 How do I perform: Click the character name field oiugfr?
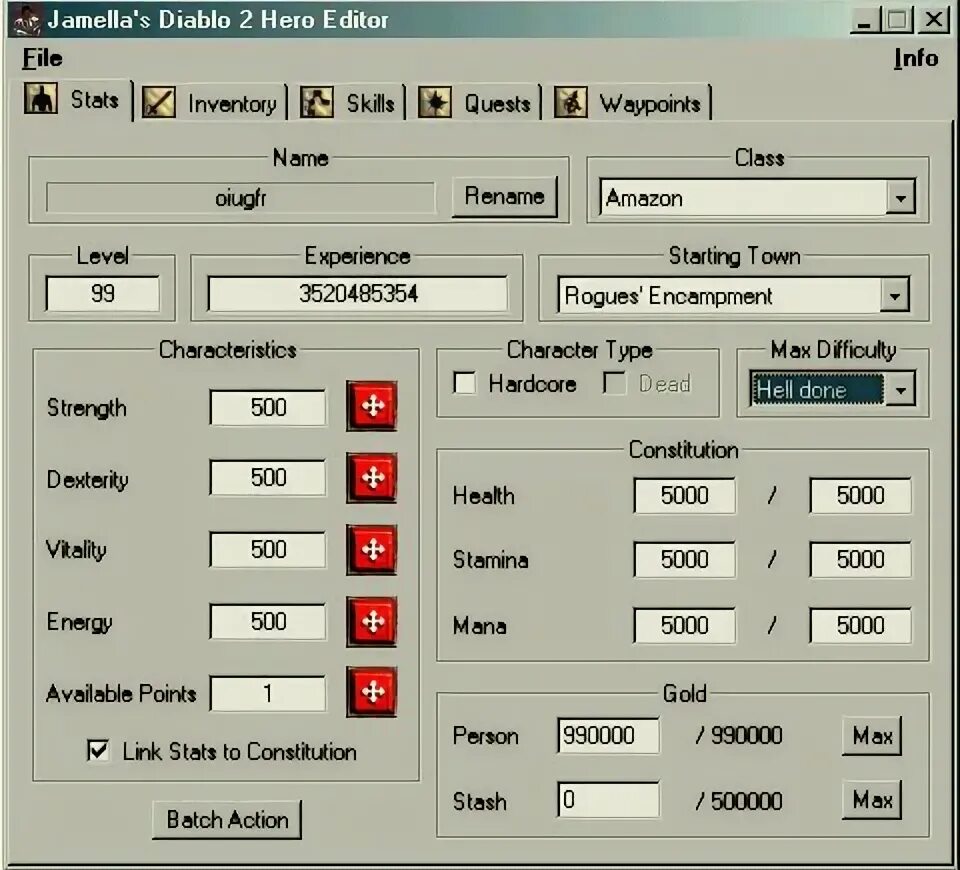click(x=241, y=197)
